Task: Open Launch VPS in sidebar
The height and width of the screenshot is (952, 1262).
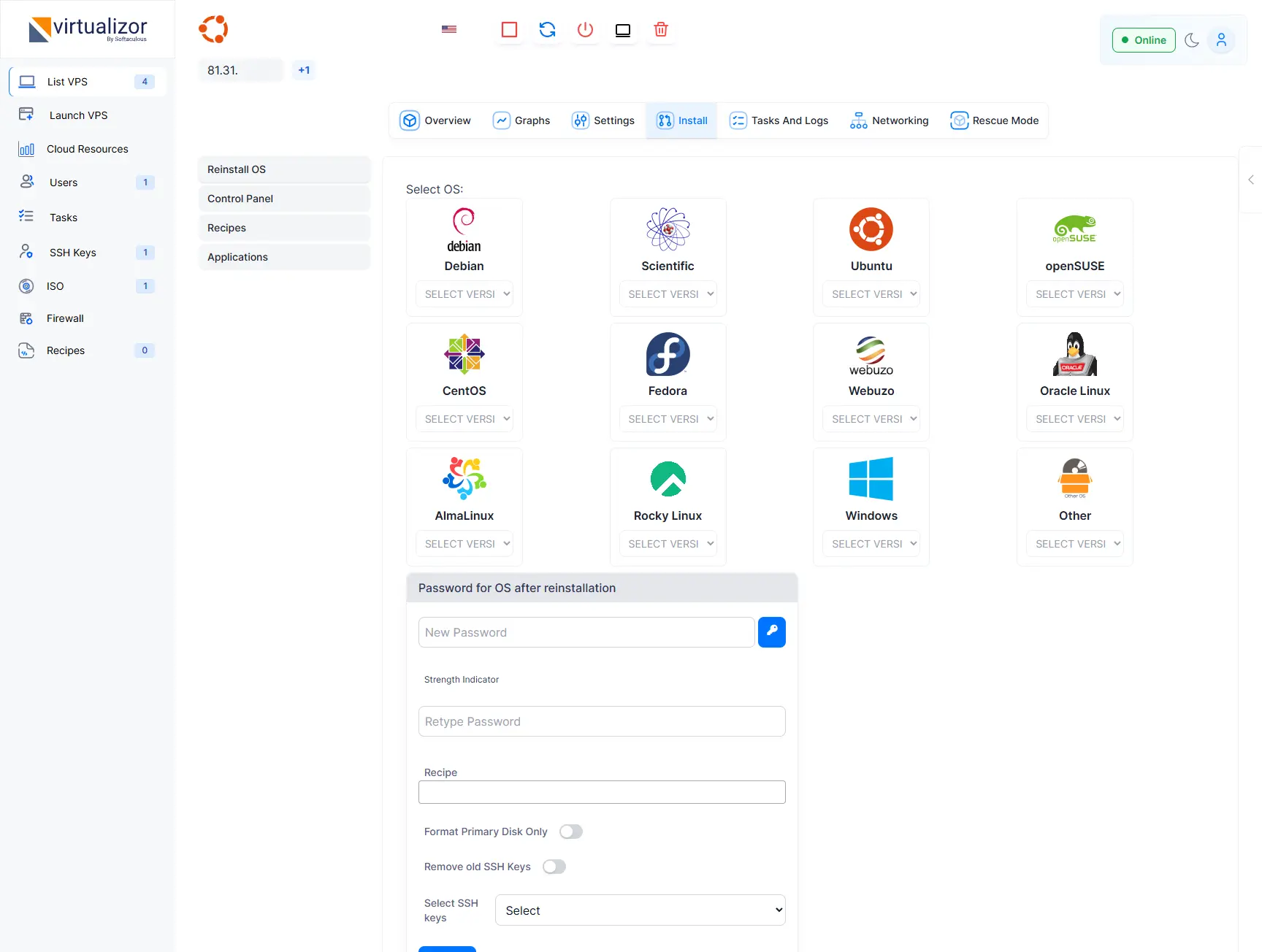Action: point(88,115)
